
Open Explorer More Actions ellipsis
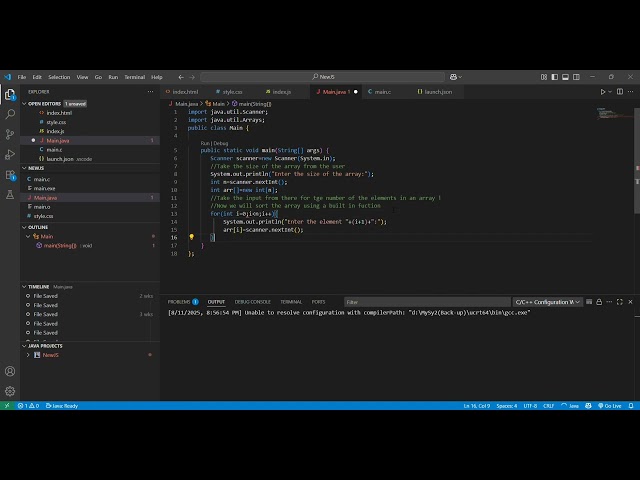[x=150, y=92]
